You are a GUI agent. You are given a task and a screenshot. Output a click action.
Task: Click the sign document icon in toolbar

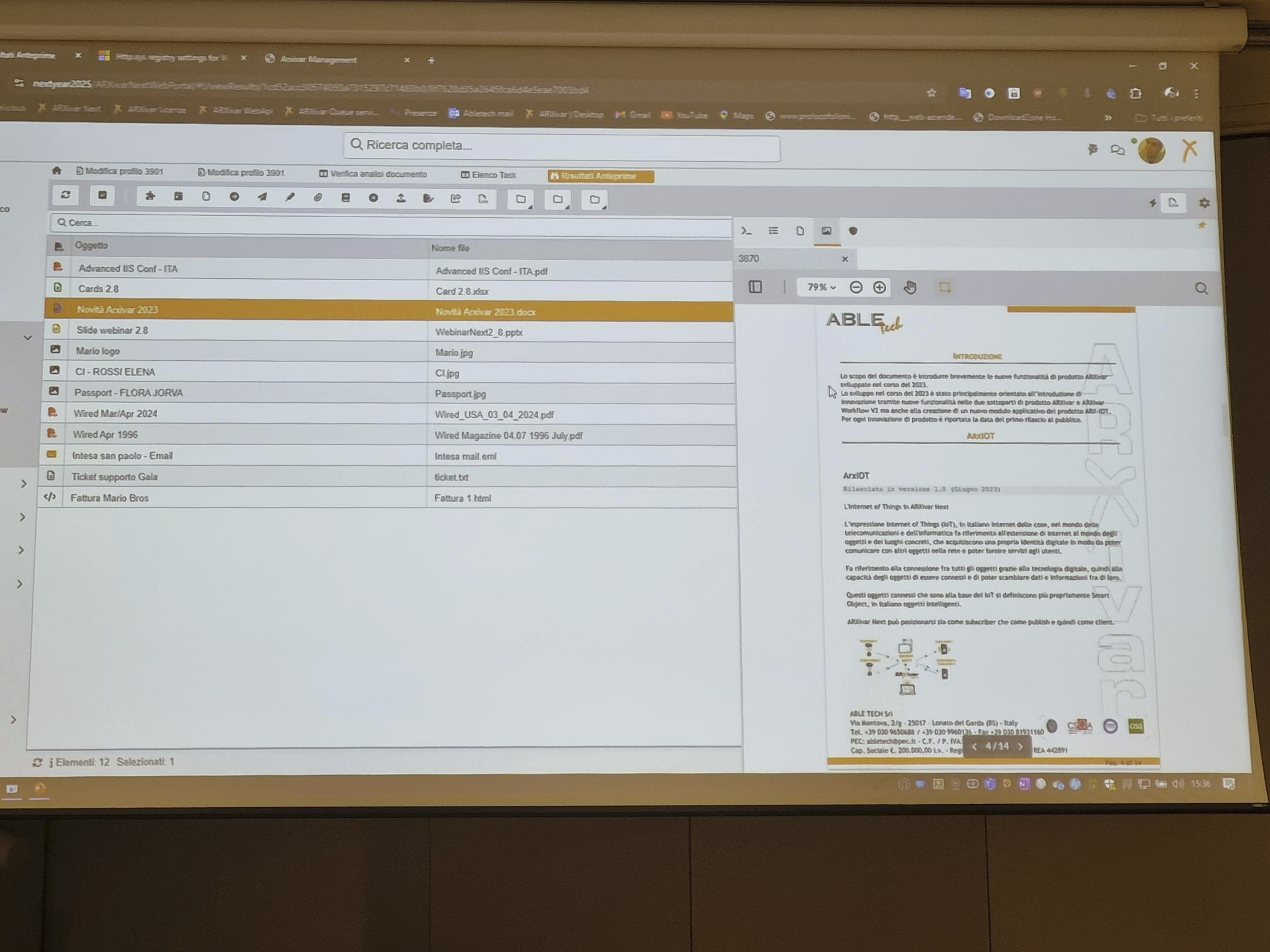coord(428,198)
